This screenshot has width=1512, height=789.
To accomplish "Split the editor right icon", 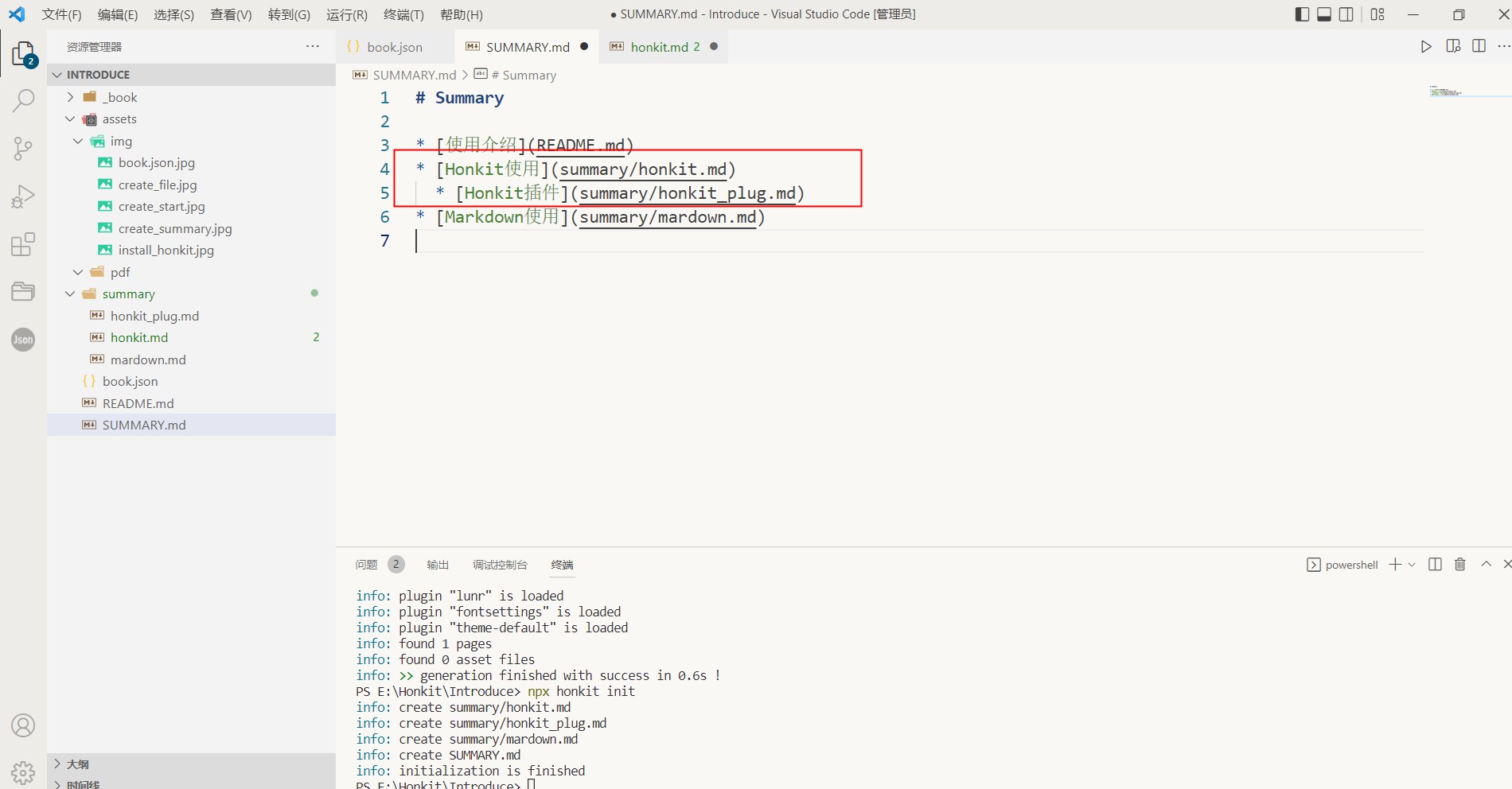I will click(1479, 46).
